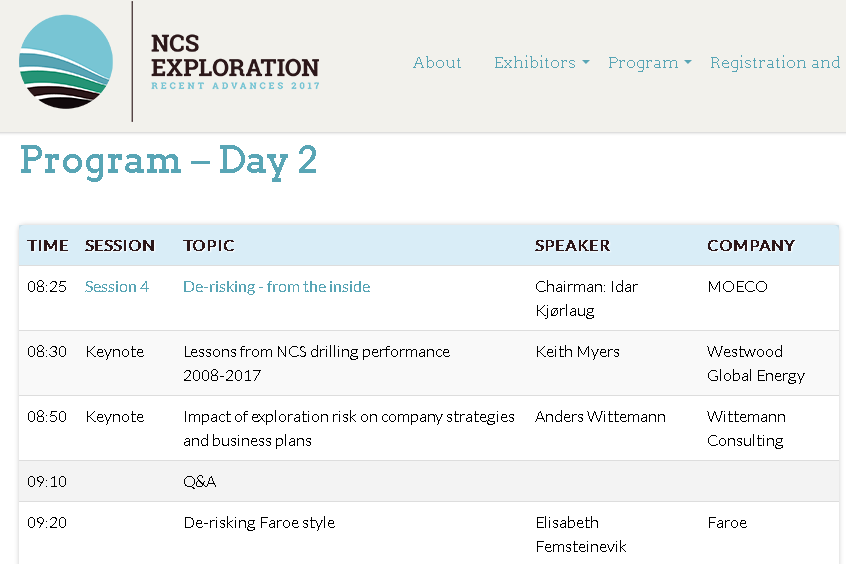Click the COMPANY column header
Viewport: 846px width, 564px height.
pyautogui.click(x=751, y=246)
